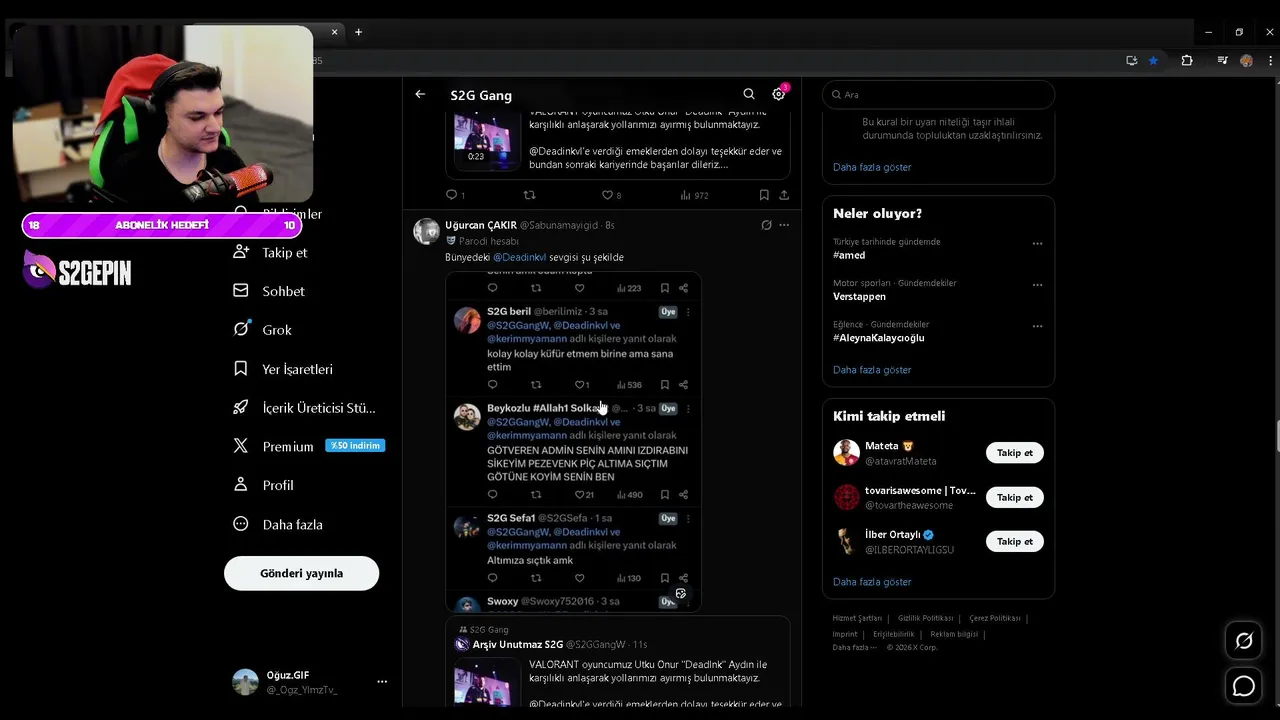Share the top post with 972 views
This screenshot has height=720, width=1280.
point(784,195)
